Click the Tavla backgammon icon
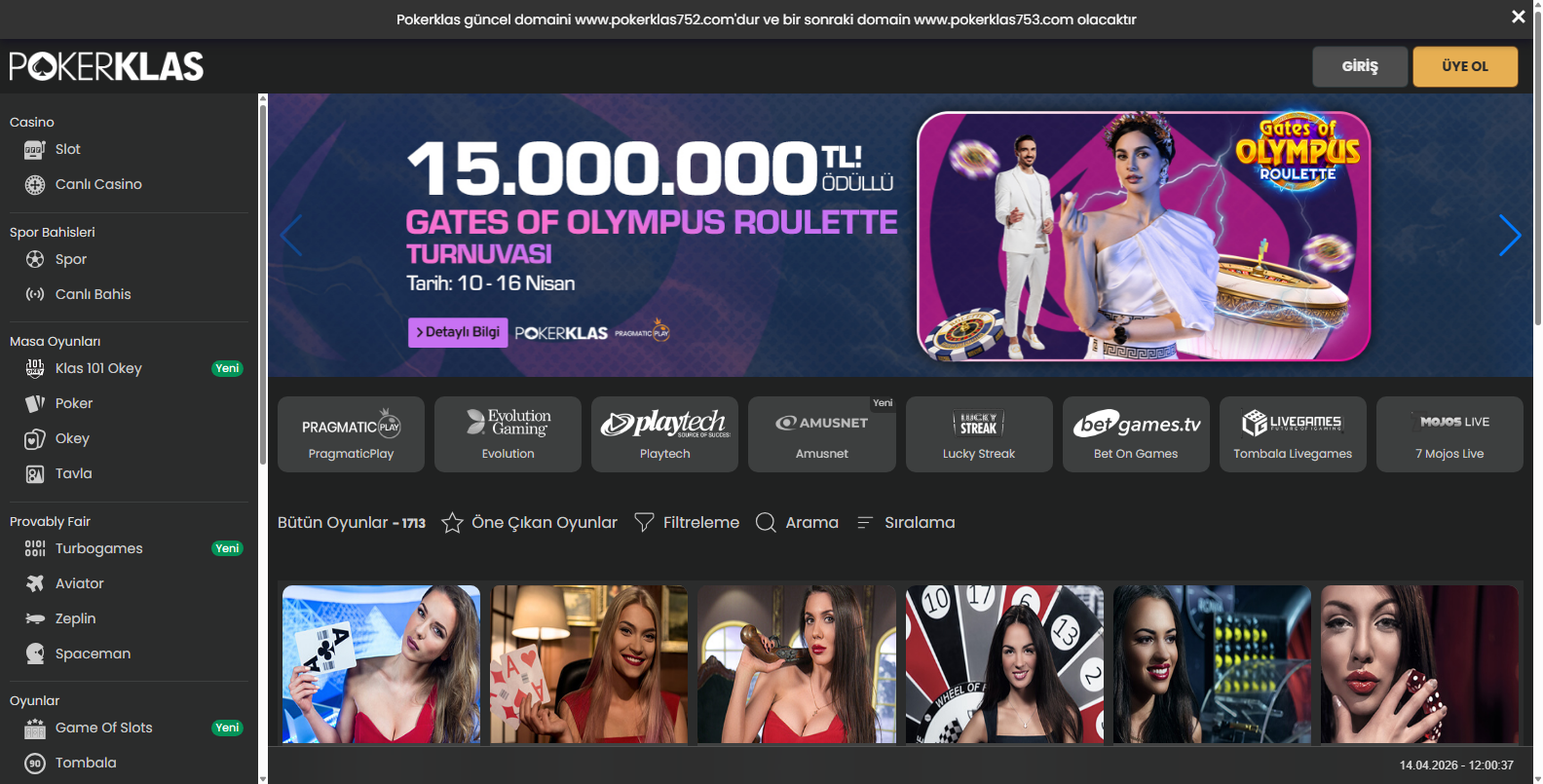The image size is (1543, 784). point(35,473)
